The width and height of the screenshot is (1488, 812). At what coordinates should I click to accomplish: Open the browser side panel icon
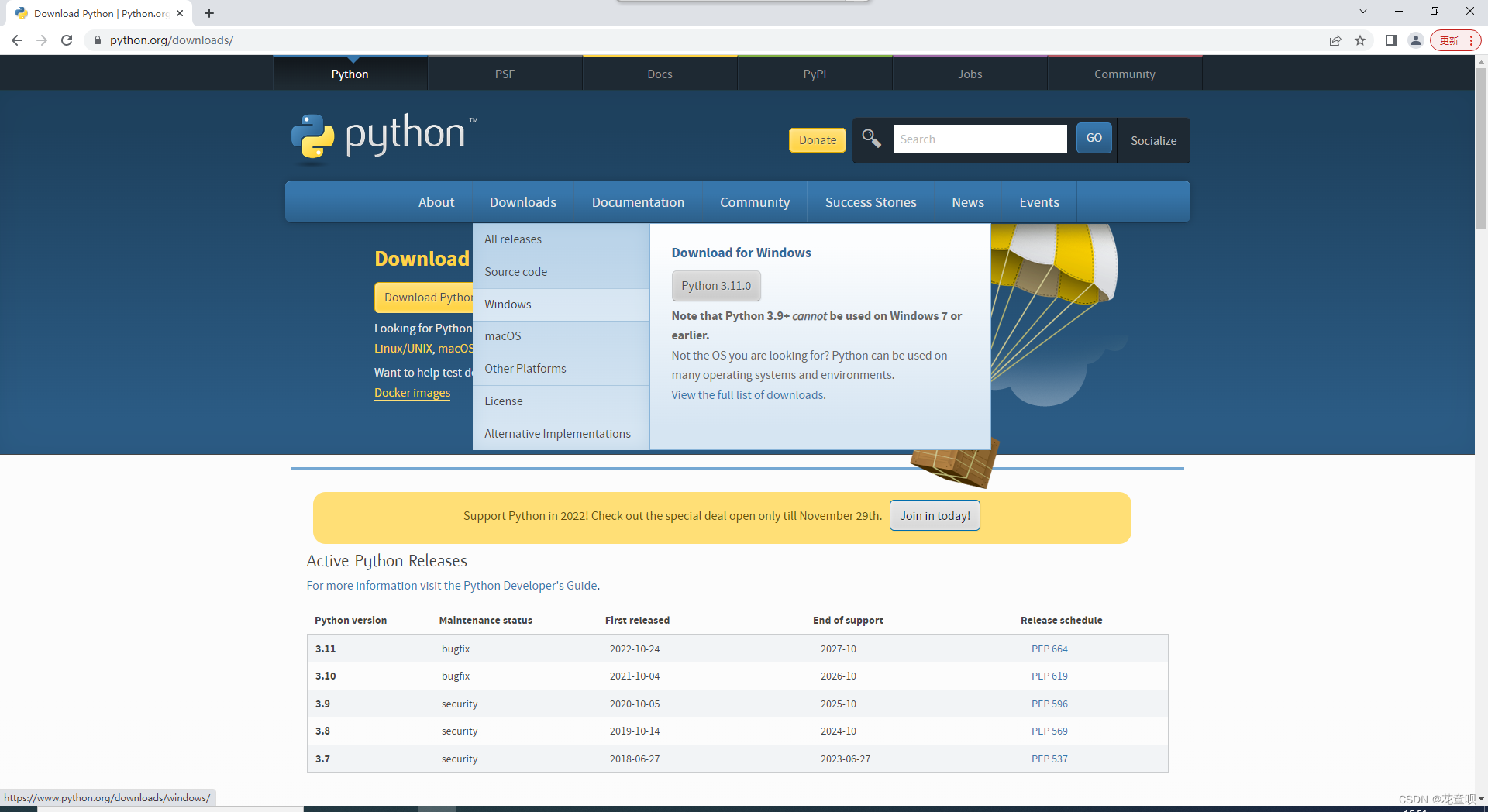click(x=1391, y=40)
